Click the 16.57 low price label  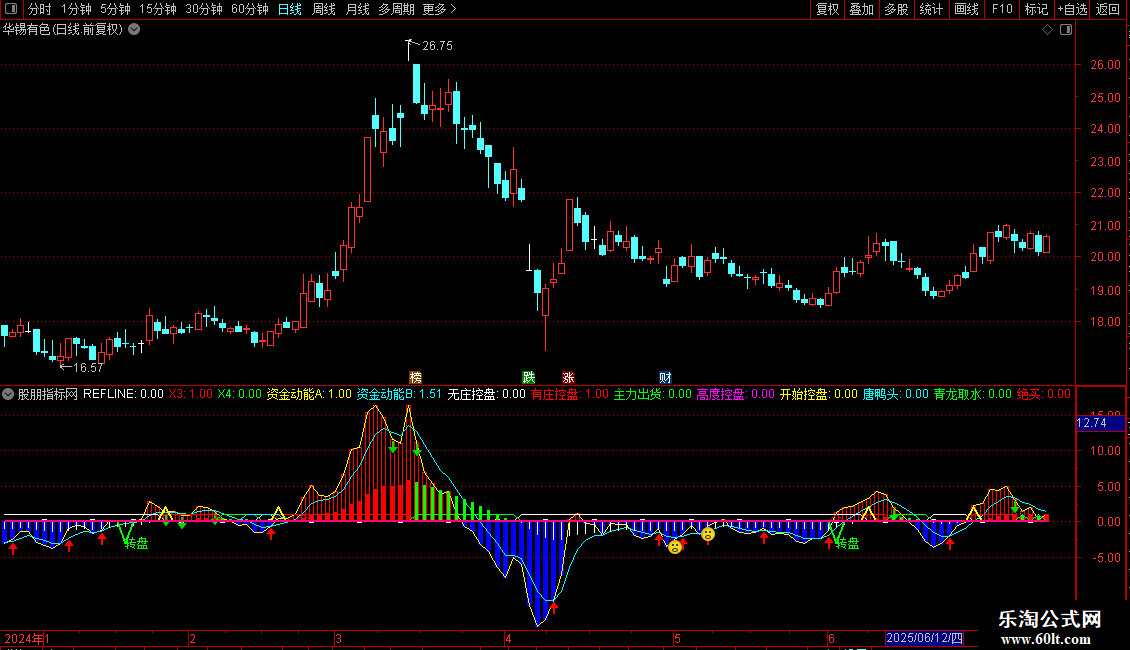coord(88,368)
